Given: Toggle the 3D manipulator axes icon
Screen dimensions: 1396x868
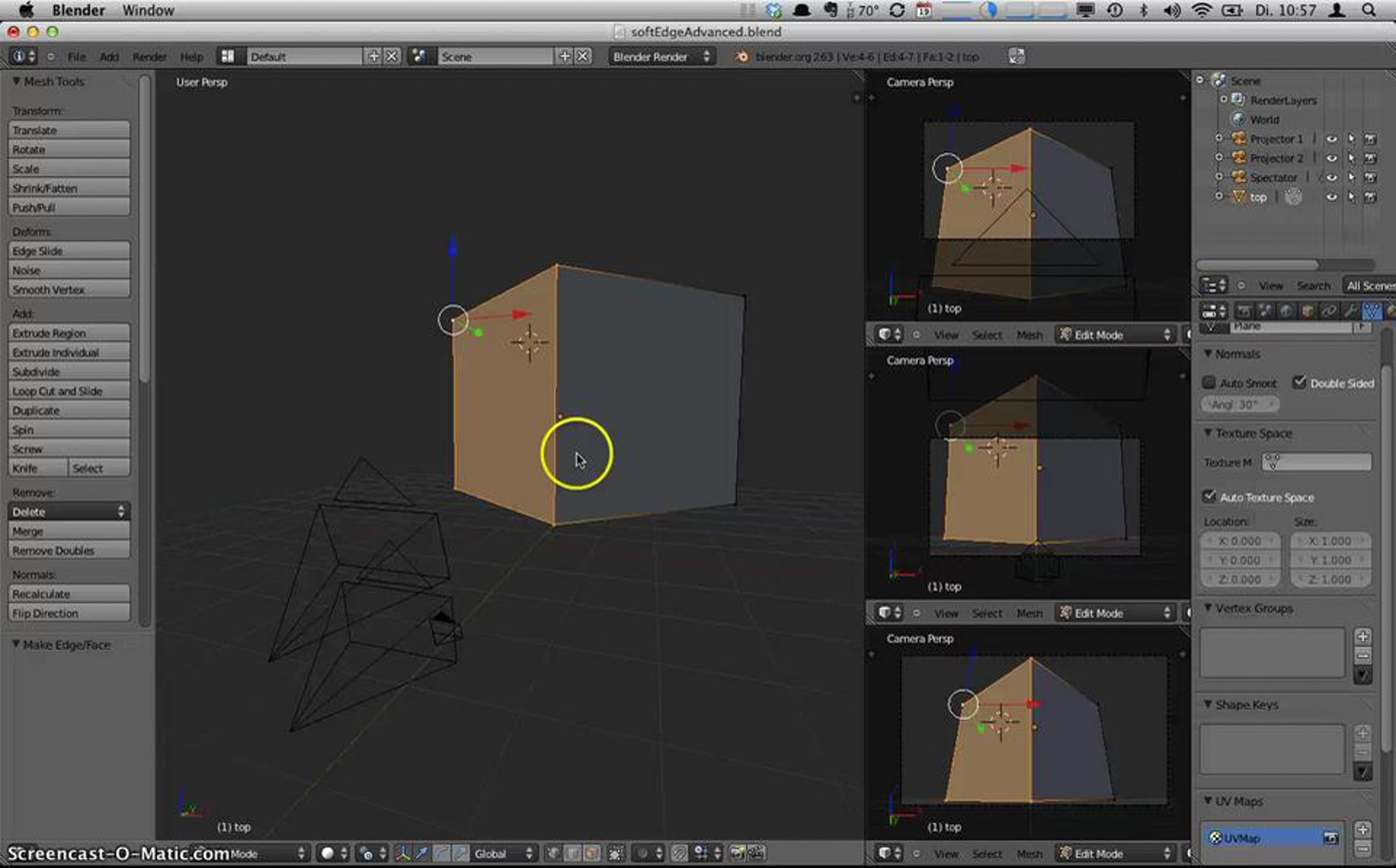Looking at the screenshot, I should coord(403,853).
